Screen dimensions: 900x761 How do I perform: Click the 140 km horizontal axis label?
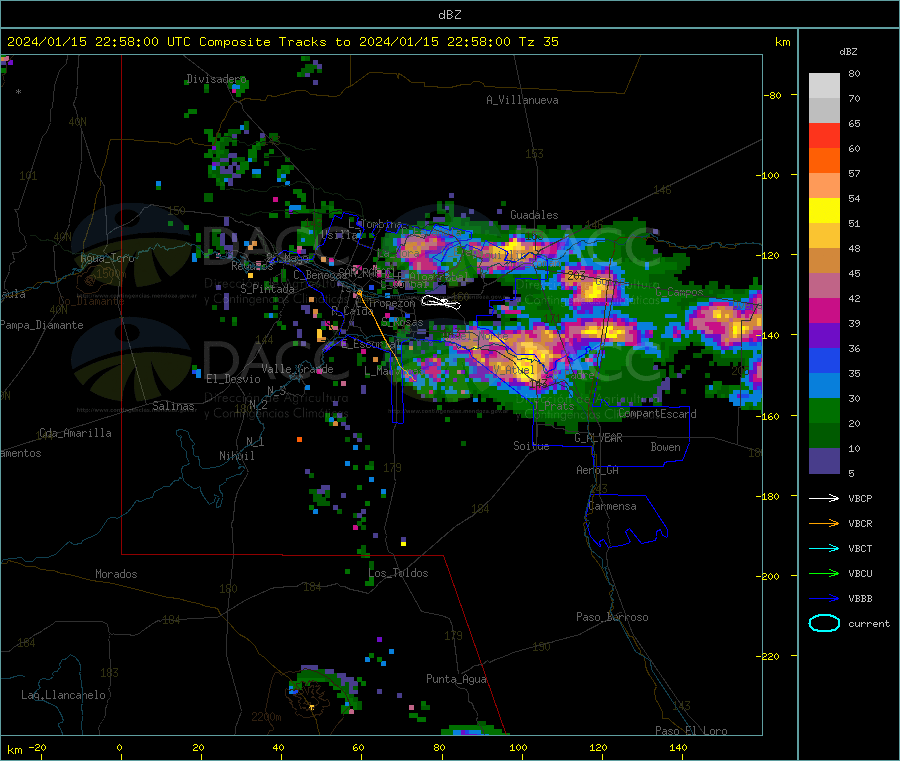coord(678,747)
